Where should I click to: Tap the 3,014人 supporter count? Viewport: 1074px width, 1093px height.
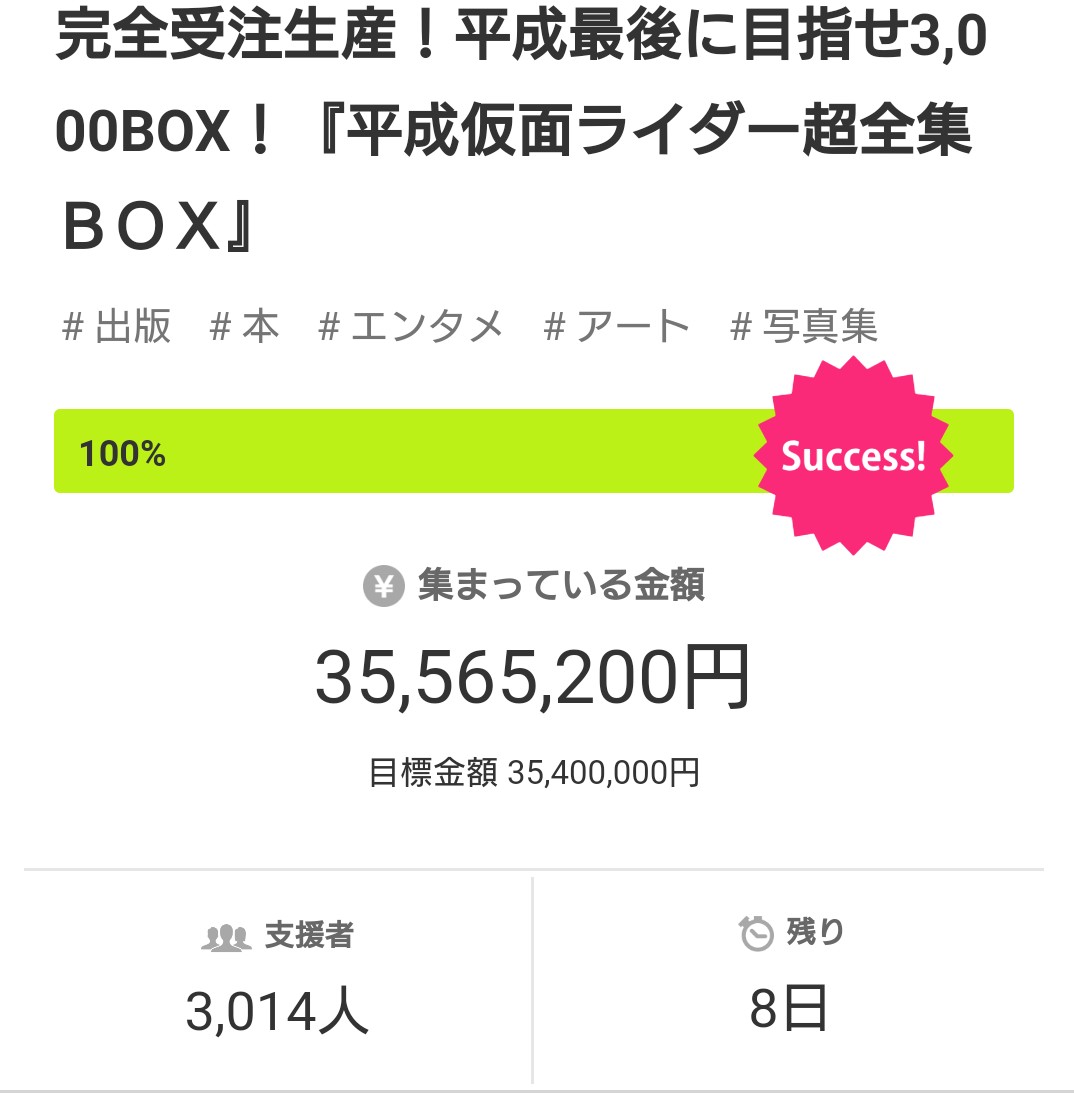coord(277,1012)
